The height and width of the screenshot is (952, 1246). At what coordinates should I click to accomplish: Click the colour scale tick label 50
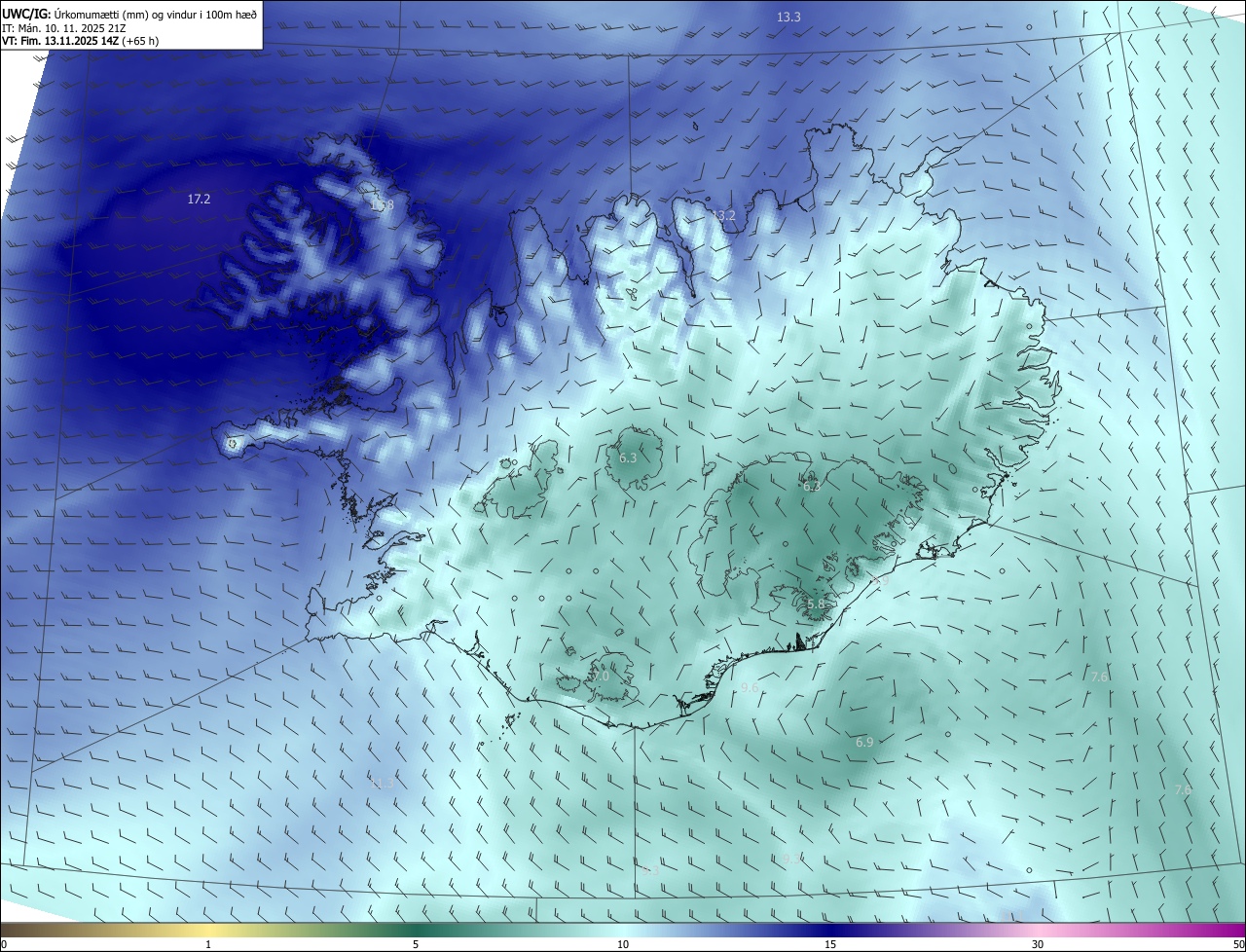[1238, 944]
